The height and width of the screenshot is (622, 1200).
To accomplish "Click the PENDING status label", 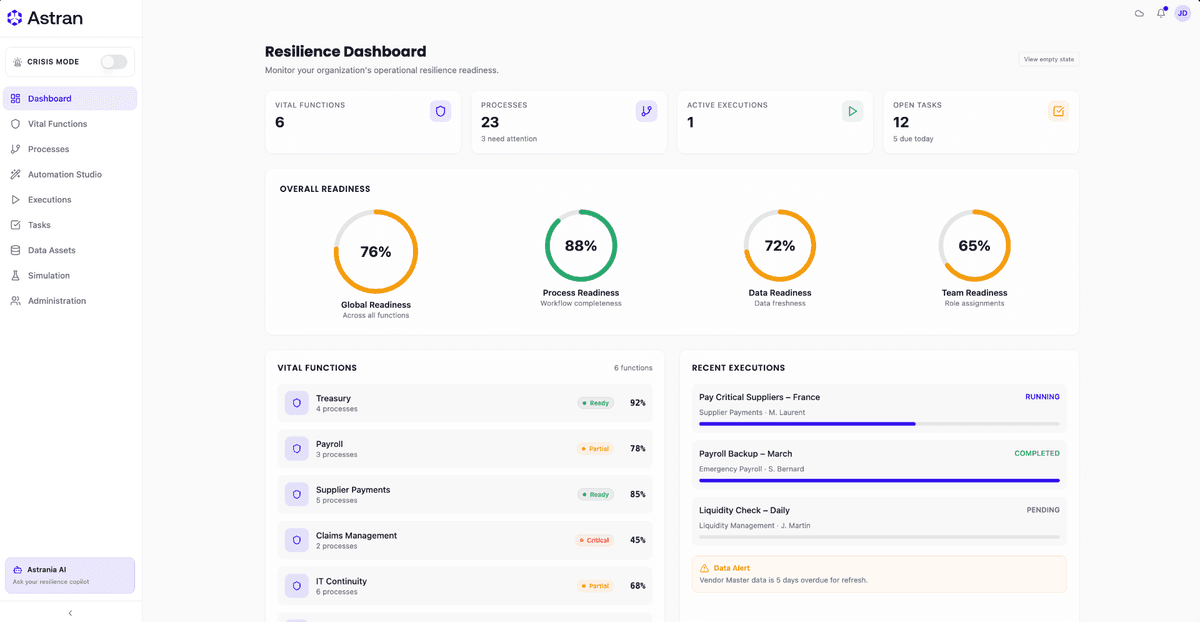I will click(1043, 510).
